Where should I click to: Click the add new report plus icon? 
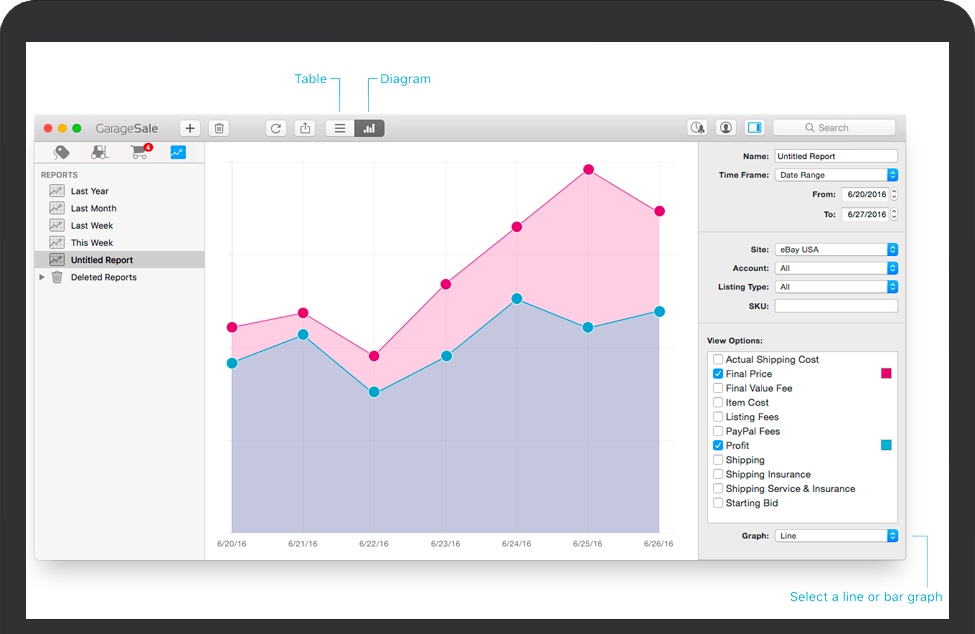[190, 128]
